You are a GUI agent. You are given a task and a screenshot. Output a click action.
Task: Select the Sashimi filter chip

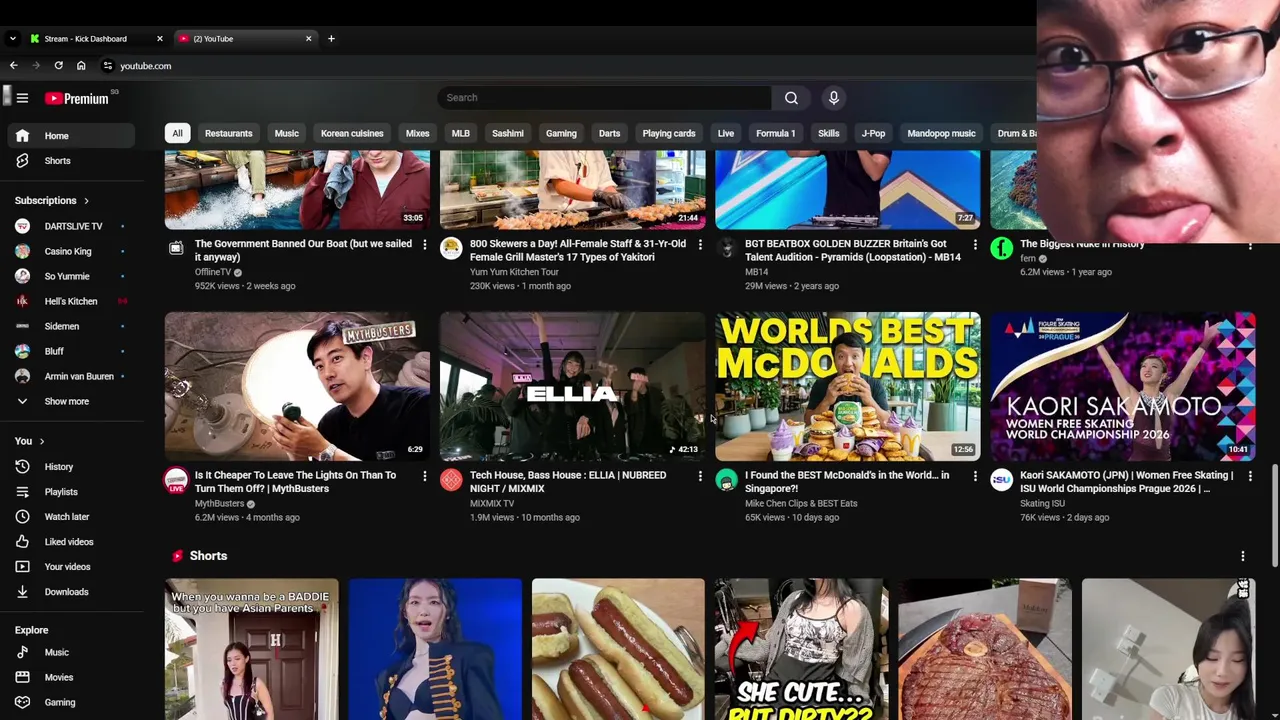507,133
